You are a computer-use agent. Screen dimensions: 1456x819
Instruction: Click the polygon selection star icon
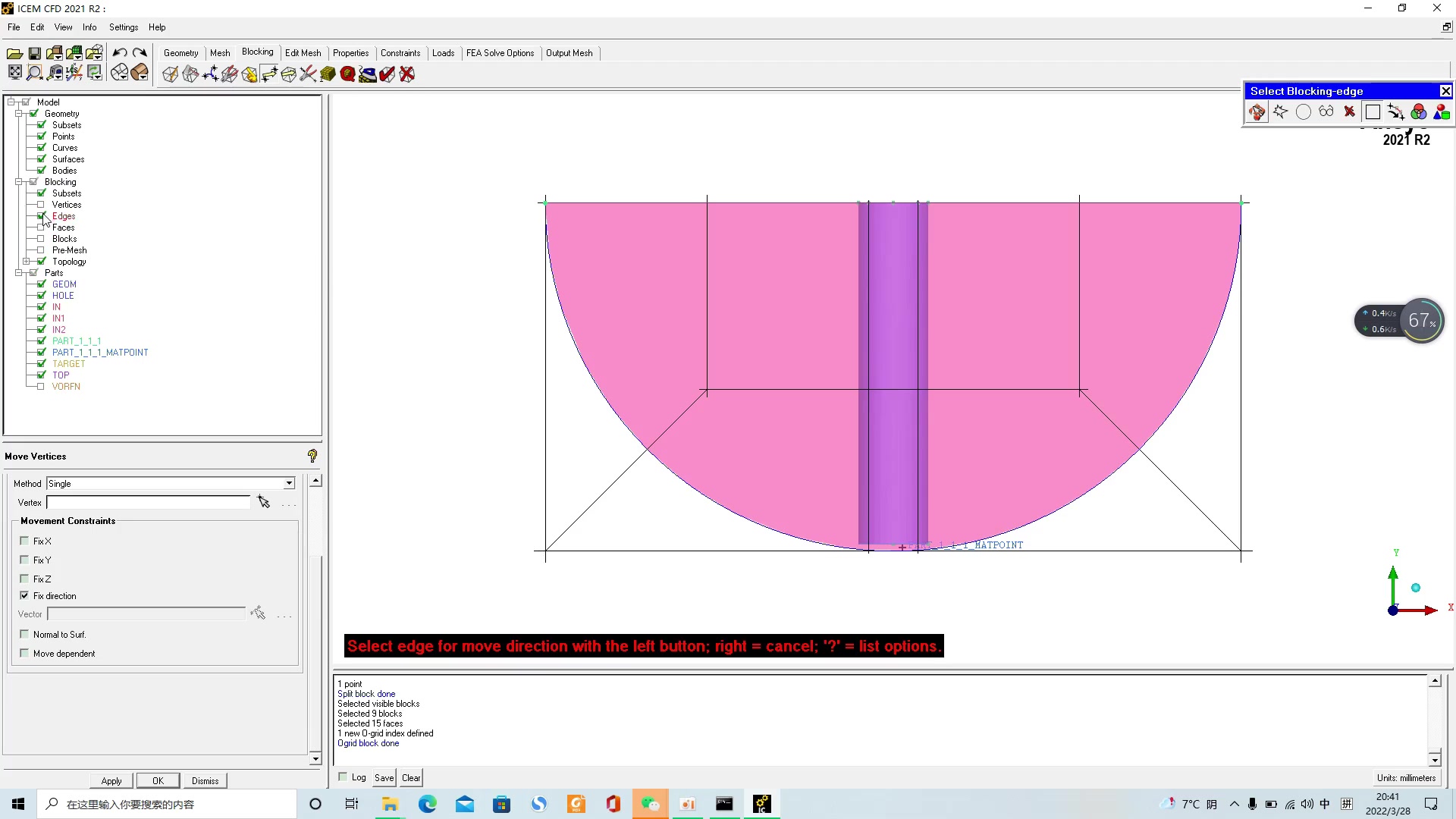[x=1281, y=112]
